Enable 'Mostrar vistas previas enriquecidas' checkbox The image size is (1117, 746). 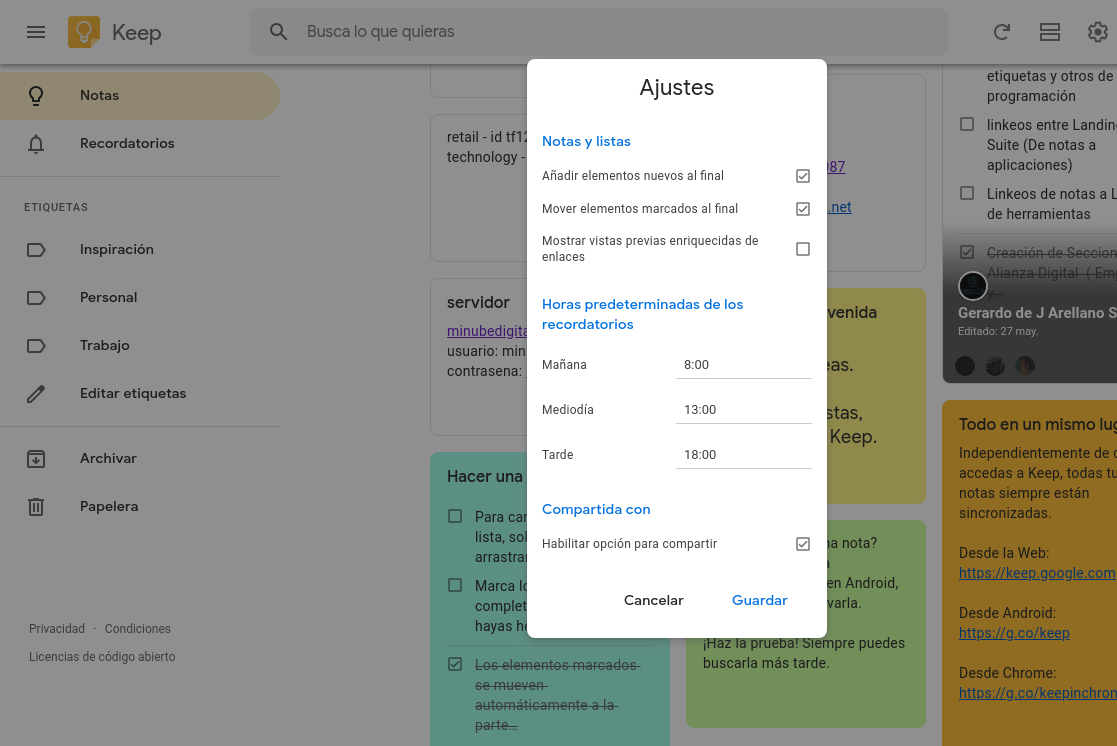803,249
